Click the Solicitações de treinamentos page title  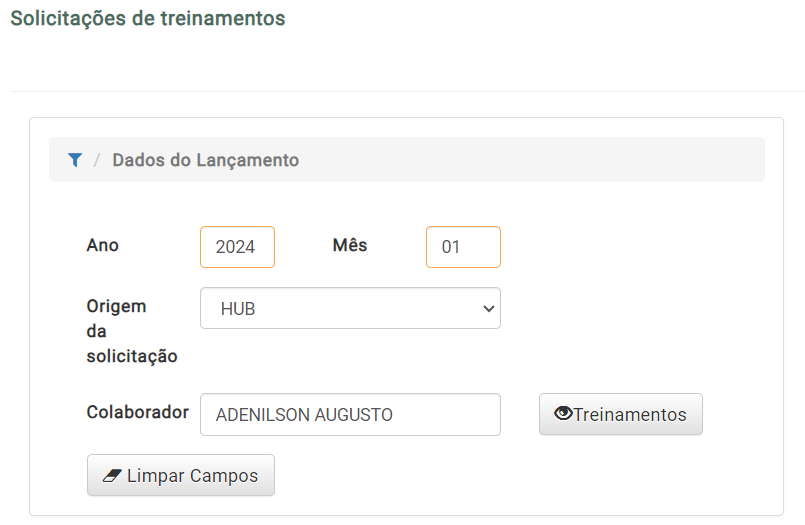click(148, 18)
